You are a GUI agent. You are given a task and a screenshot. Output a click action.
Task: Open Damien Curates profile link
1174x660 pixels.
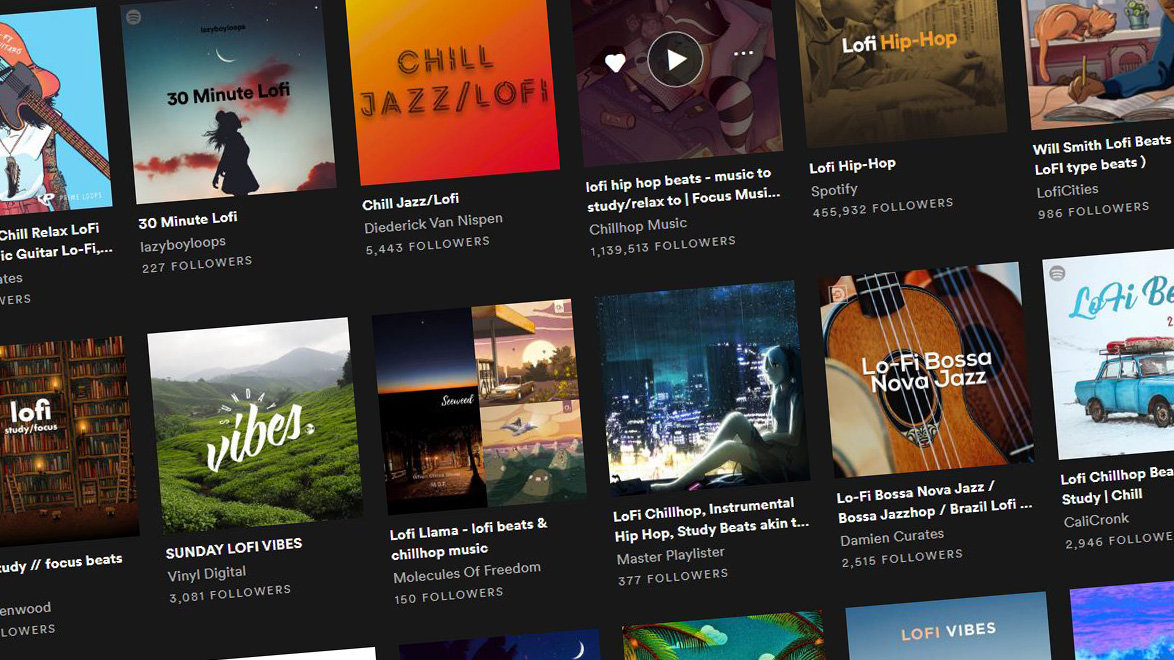tap(892, 536)
